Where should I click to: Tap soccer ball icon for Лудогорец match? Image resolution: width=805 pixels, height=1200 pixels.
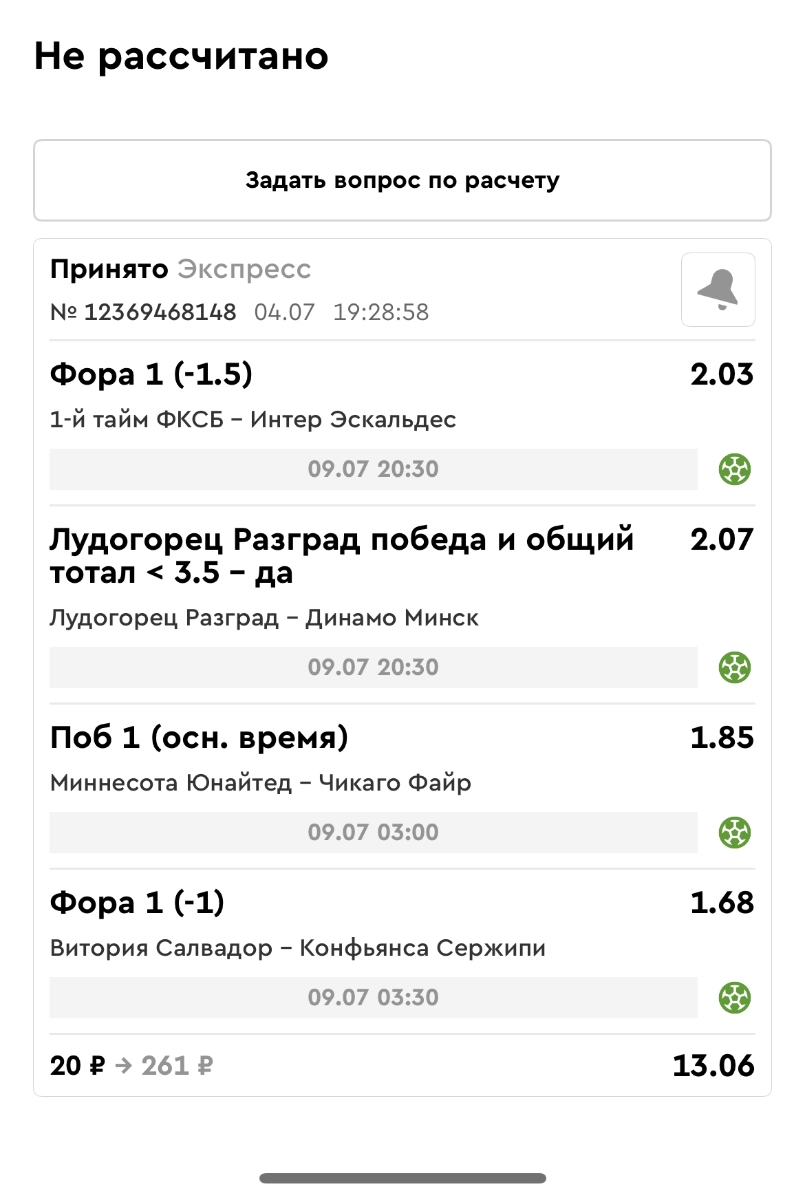click(x=735, y=666)
